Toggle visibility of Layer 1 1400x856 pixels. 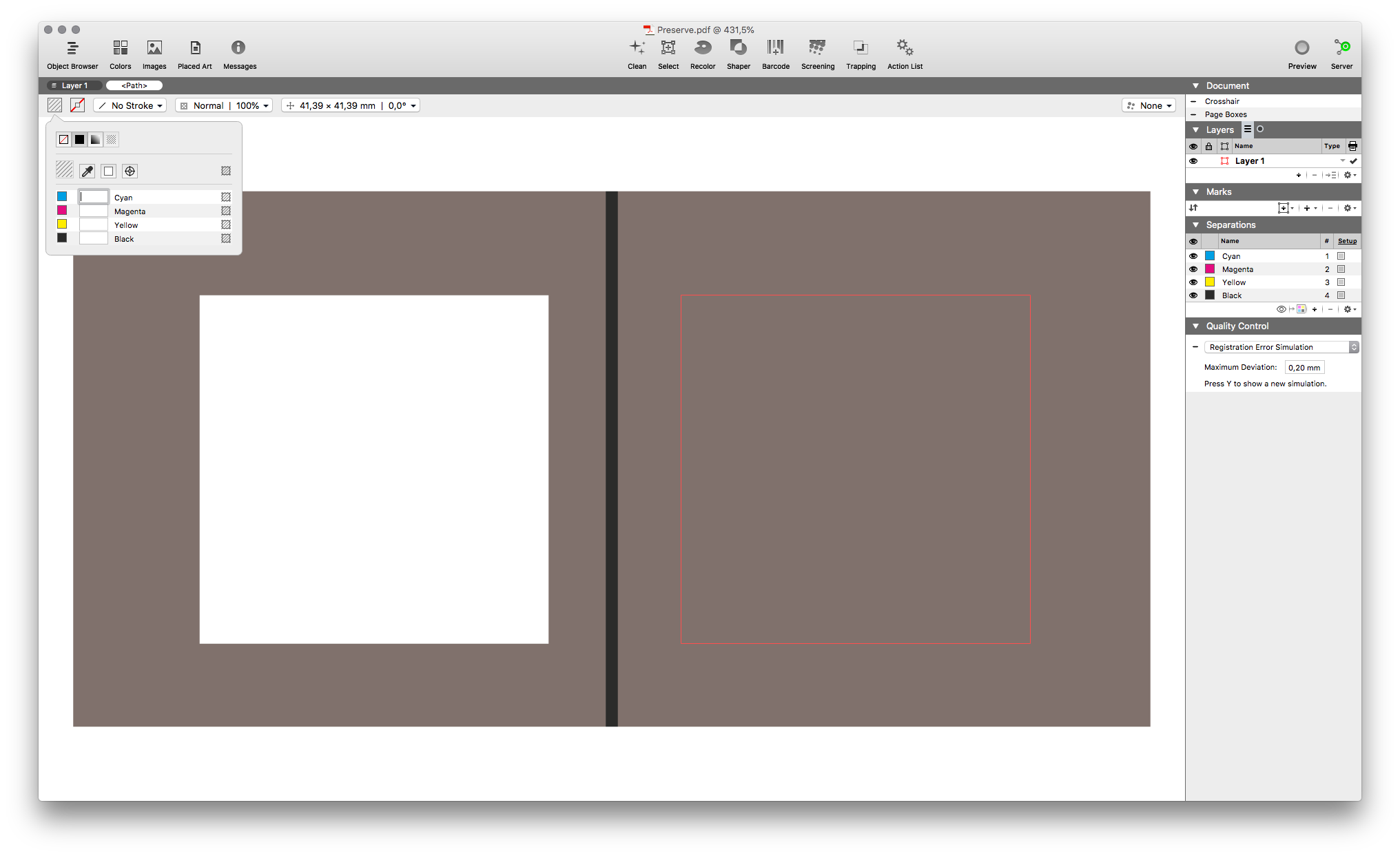1193,160
